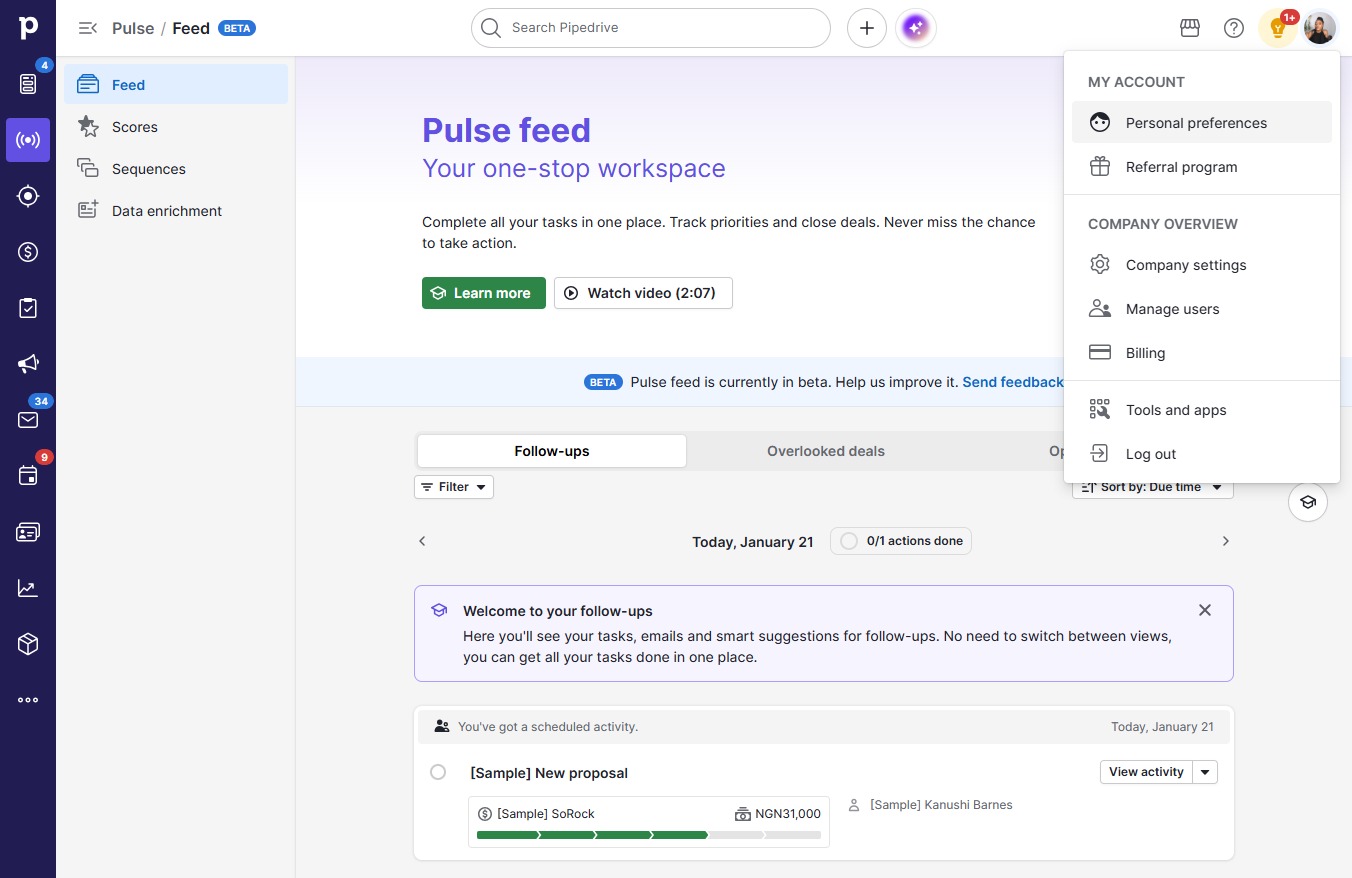Click the user profile avatar
The image size is (1352, 878).
1320,28
